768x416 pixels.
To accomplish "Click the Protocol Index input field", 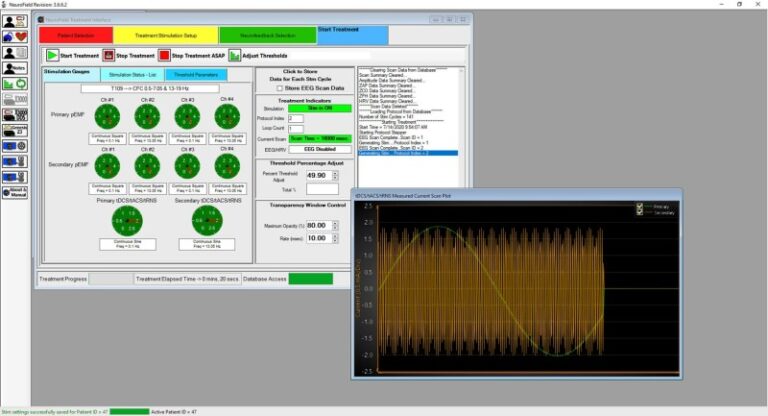I will (x=296, y=118).
